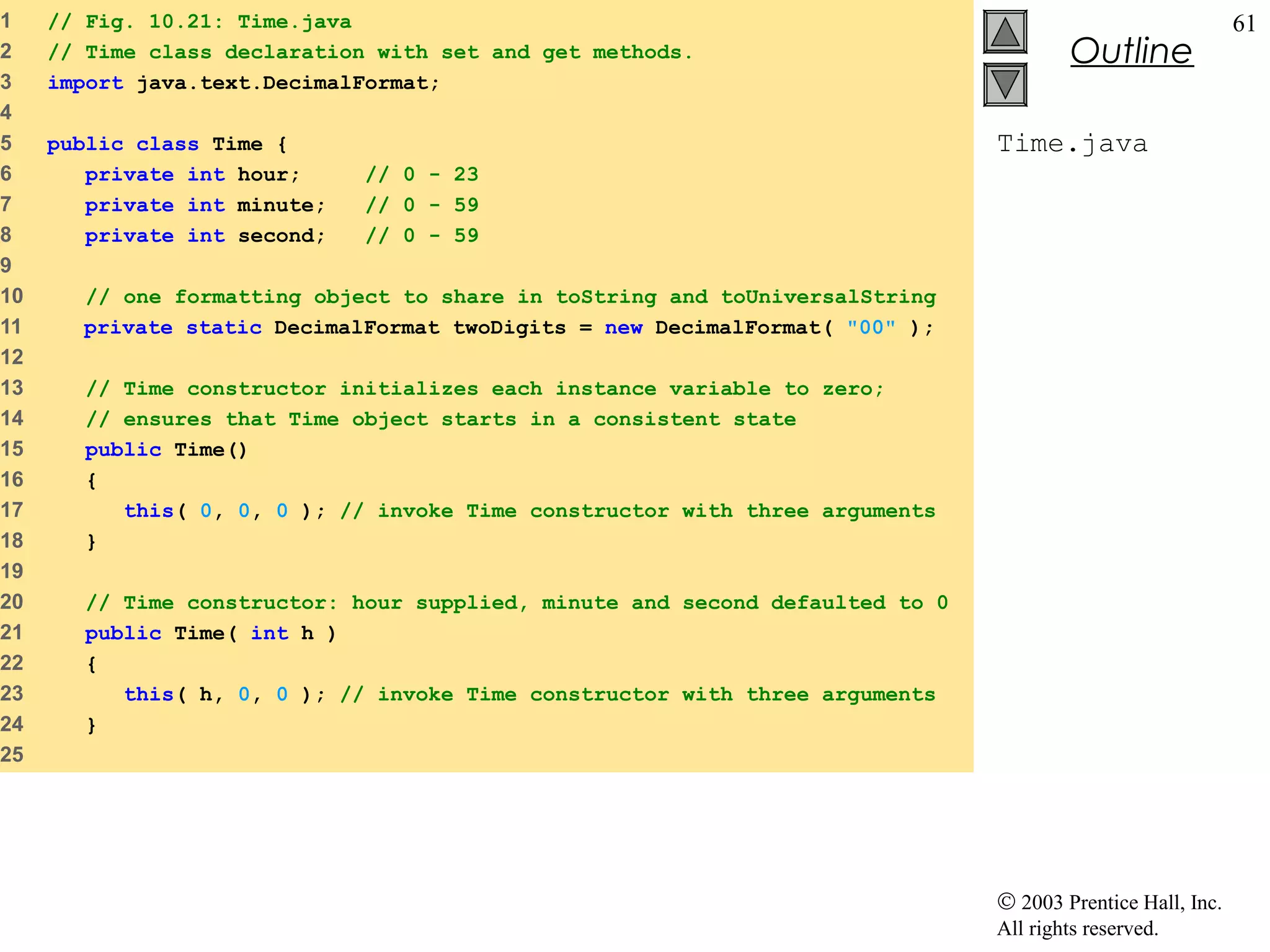Select the this( 0, 0, 0 ) call
1270x952 pixels.
[224, 511]
